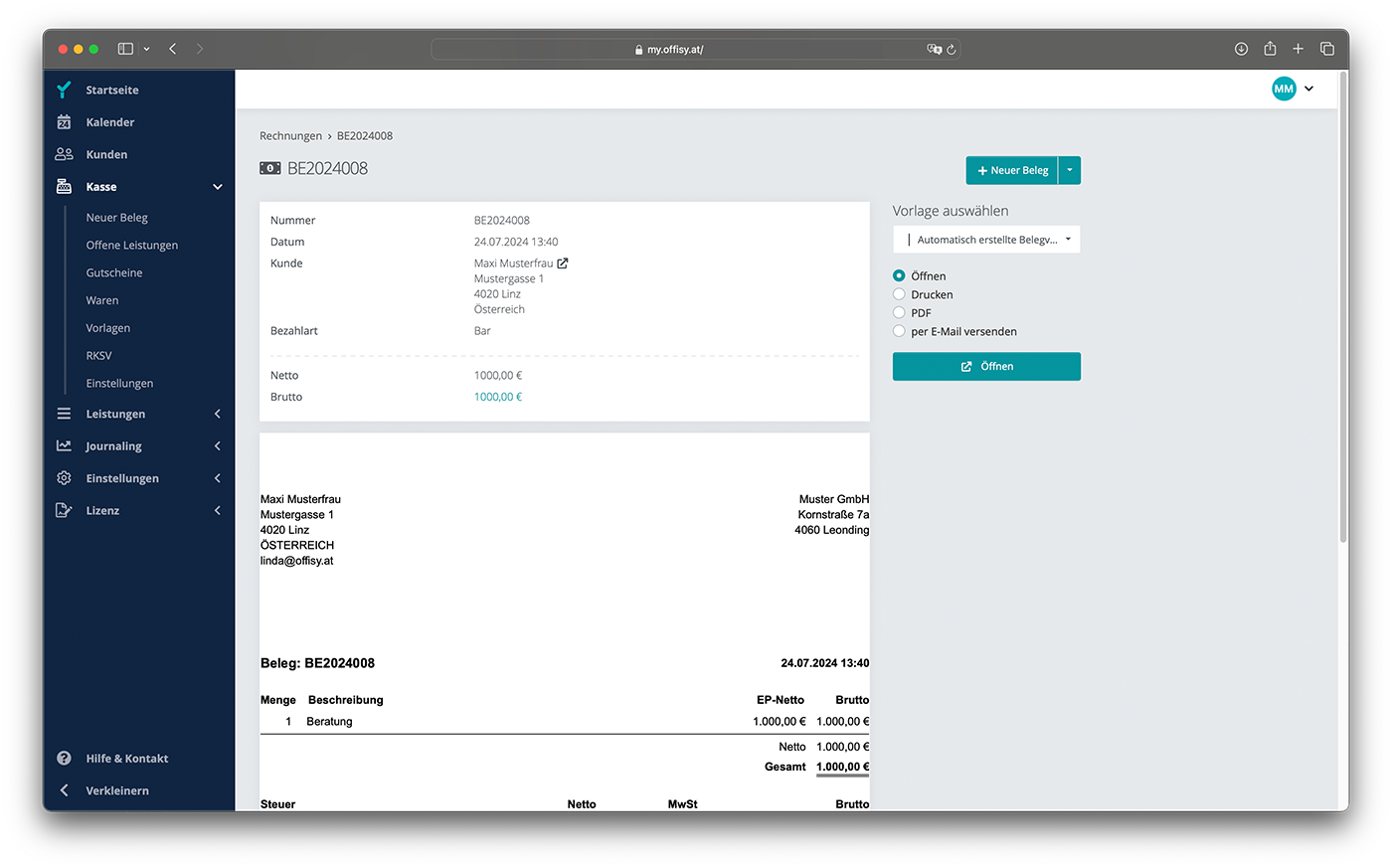Open Vorlagen menu item
The image size is (1392, 868).
click(x=108, y=328)
